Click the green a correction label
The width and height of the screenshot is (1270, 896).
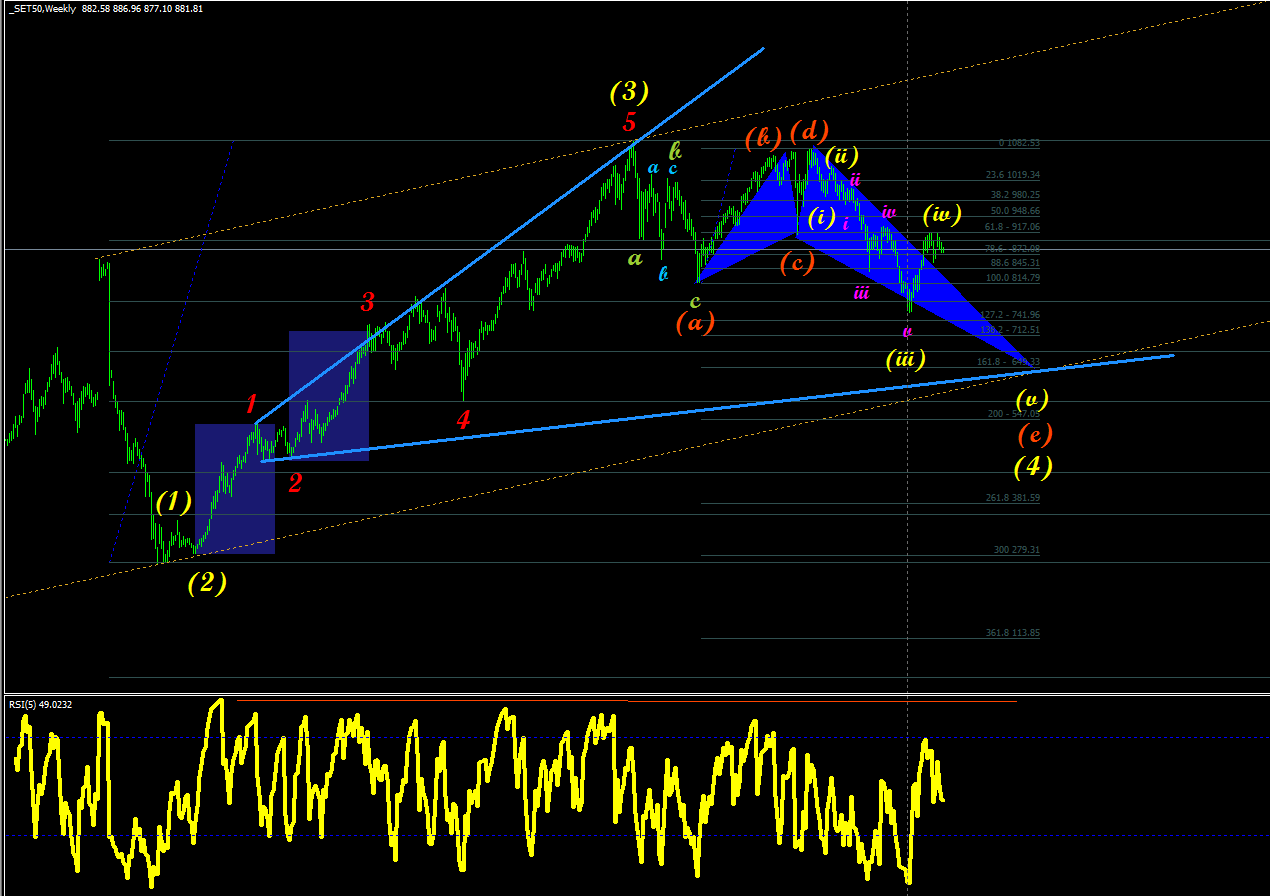point(634,258)
